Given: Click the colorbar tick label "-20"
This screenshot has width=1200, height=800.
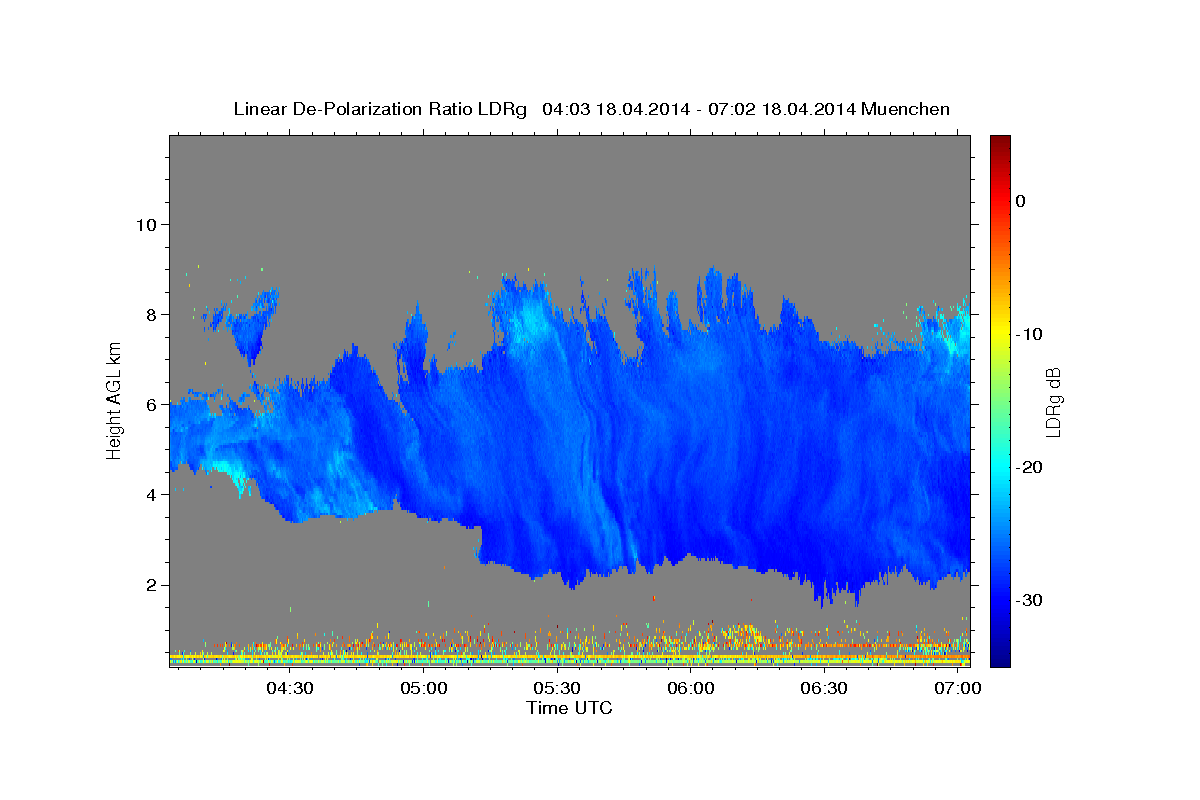Looking at the screenshot, I should [x=1029, y=467].
